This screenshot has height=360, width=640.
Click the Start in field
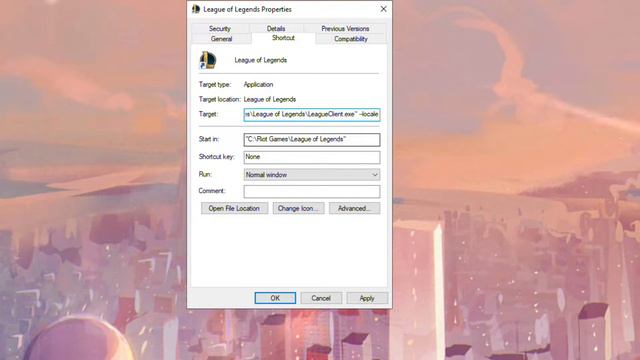312,140
